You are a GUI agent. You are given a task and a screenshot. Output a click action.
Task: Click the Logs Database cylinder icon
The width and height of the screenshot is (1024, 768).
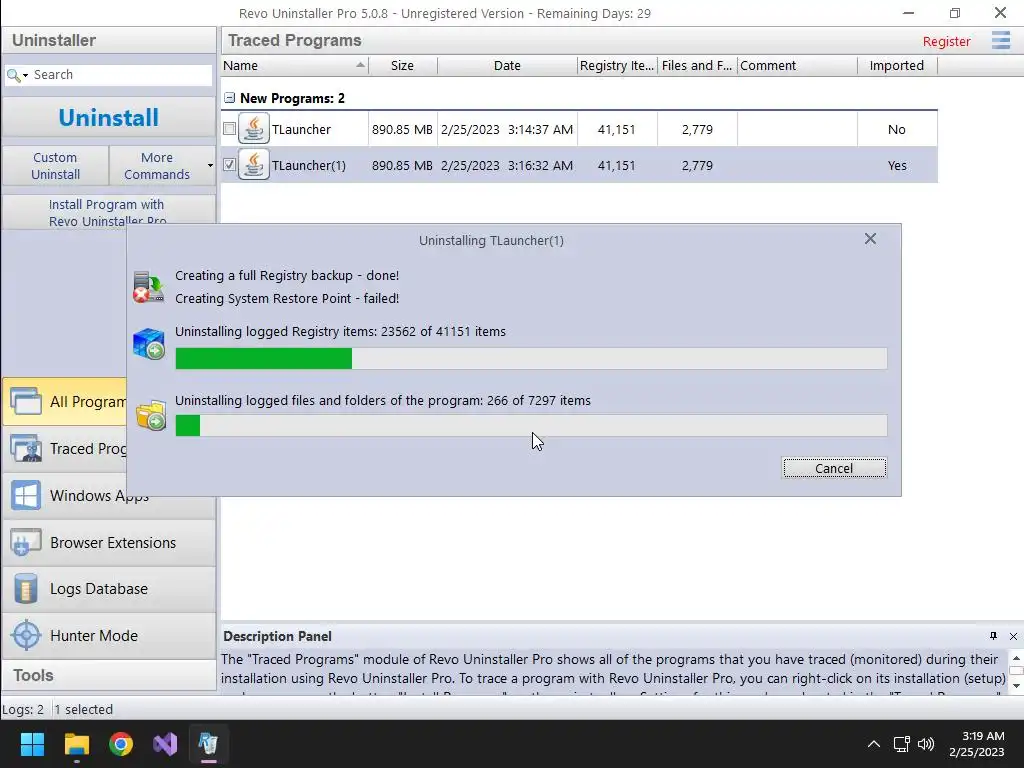click(26, 589)
